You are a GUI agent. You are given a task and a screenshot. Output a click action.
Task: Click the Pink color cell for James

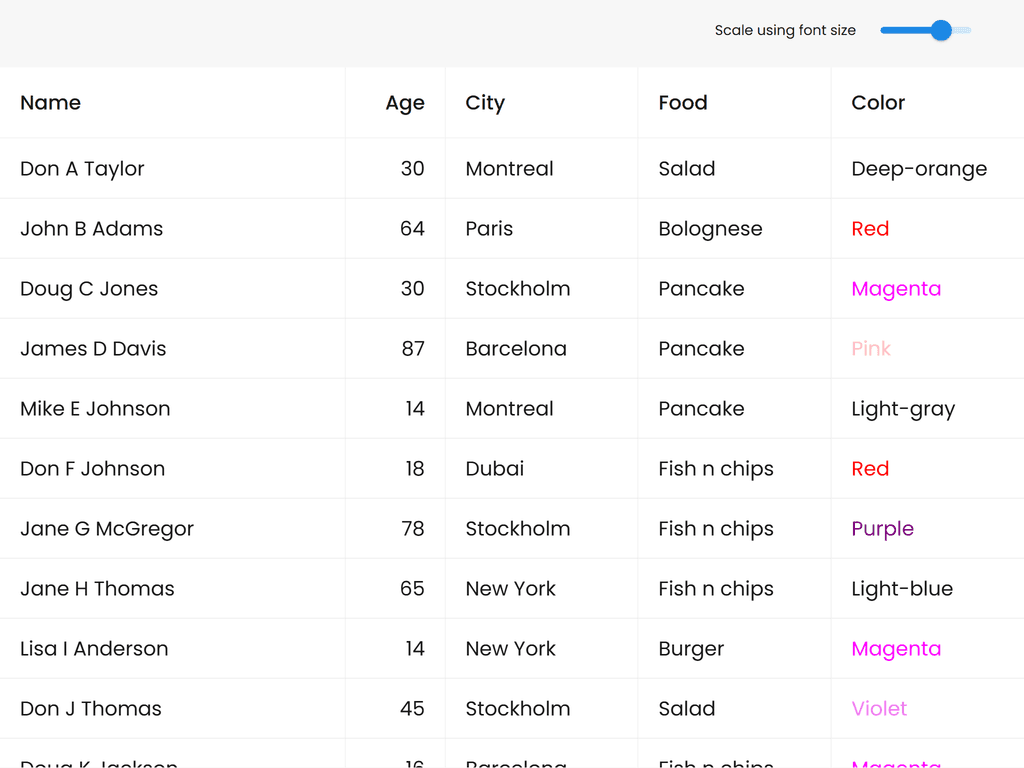(871, 349)
